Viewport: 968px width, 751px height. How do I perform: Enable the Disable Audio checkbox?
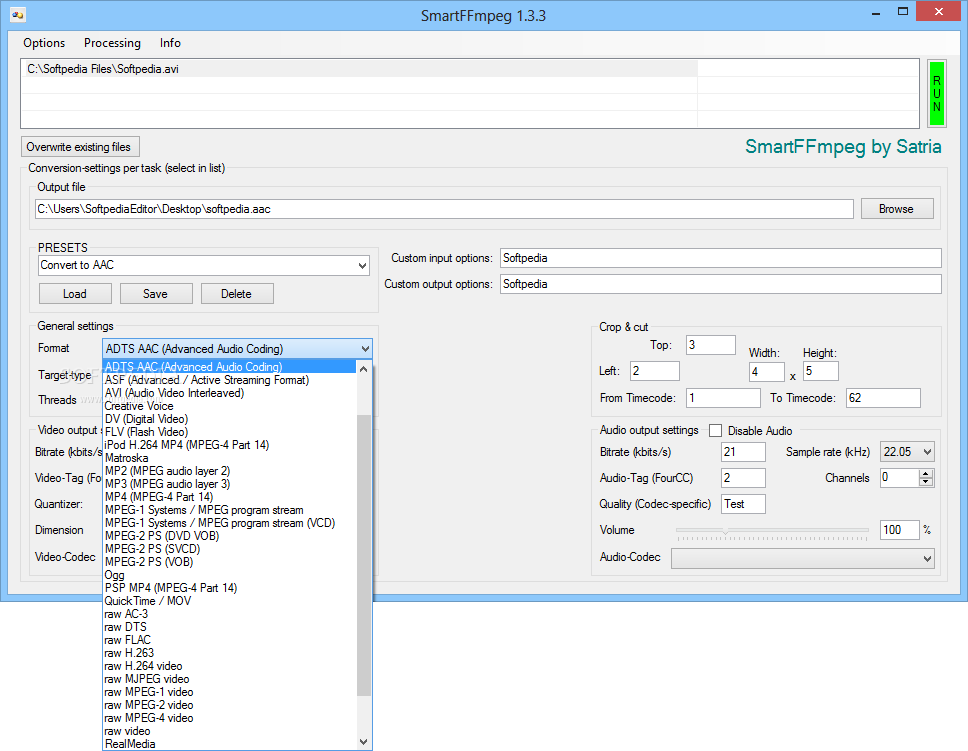pyautogui.click(x=716, y=430)
